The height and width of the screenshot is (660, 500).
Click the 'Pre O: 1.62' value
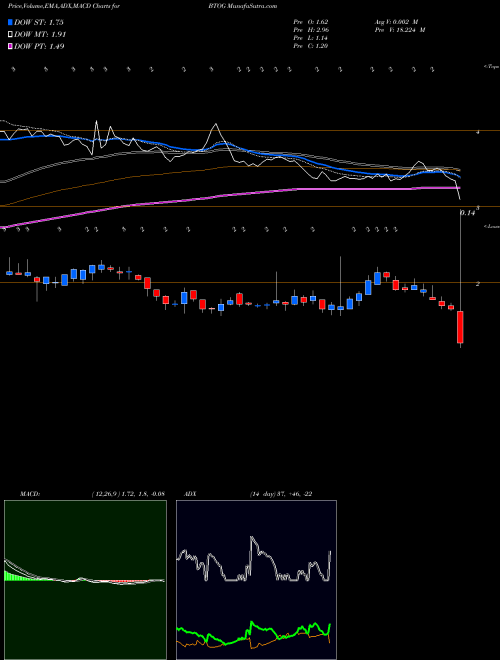[x=311, y=22]
